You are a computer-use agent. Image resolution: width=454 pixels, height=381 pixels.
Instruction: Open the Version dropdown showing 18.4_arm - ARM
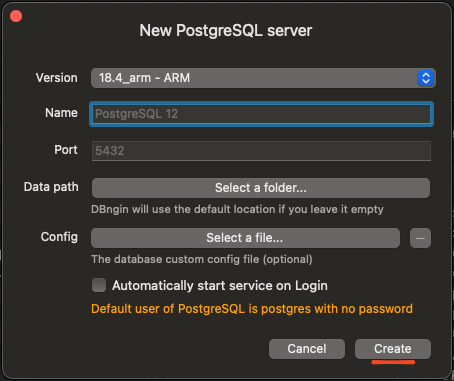263,78
